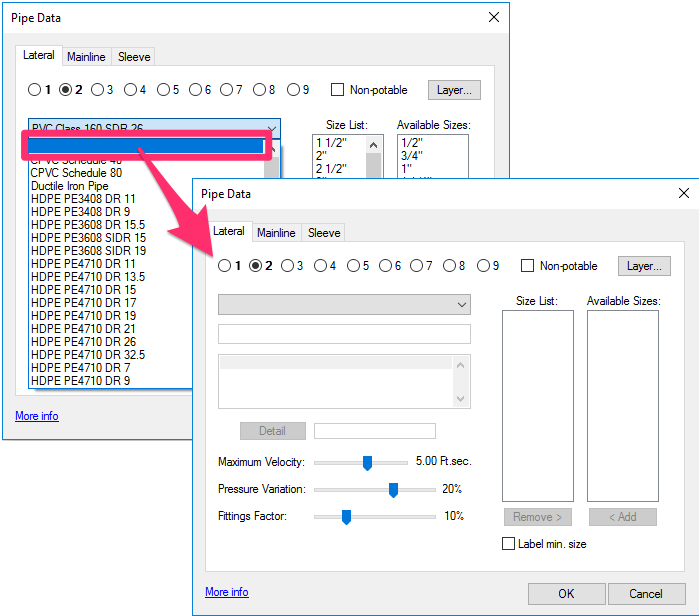Select radio button 7 in front Pipe Data dialog
Screen dimensions: 699x616
[417, 266]
